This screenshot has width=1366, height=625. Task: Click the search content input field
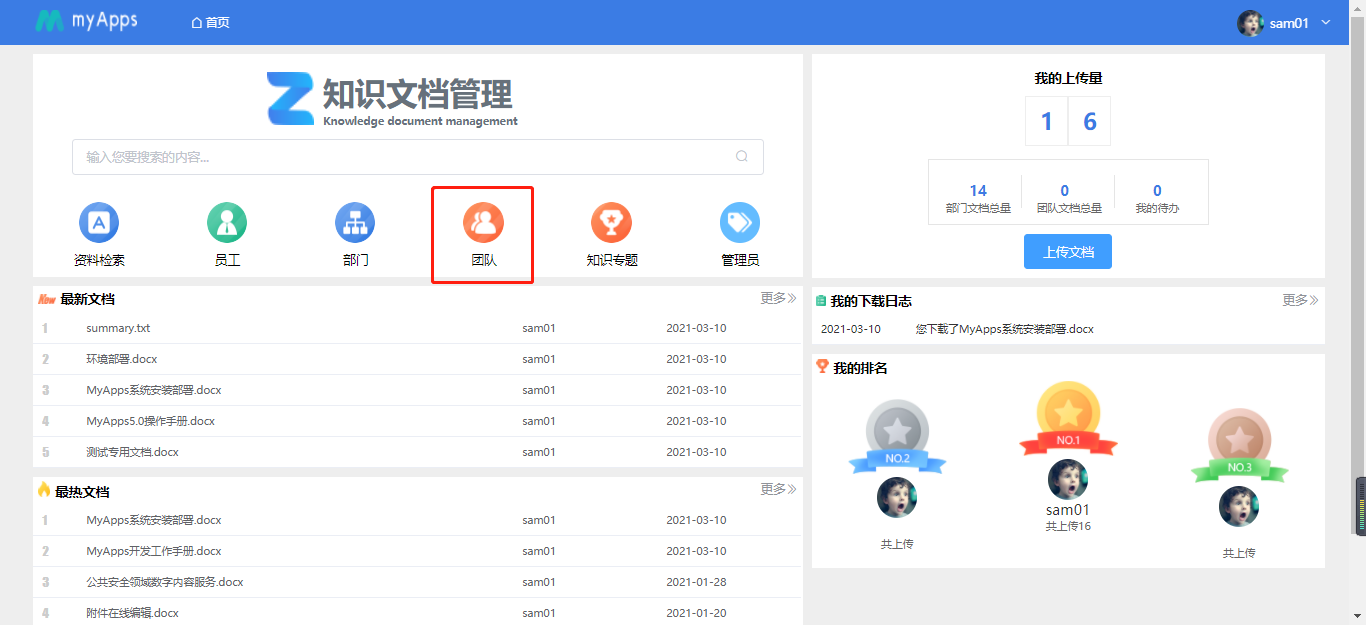[400, 157]
